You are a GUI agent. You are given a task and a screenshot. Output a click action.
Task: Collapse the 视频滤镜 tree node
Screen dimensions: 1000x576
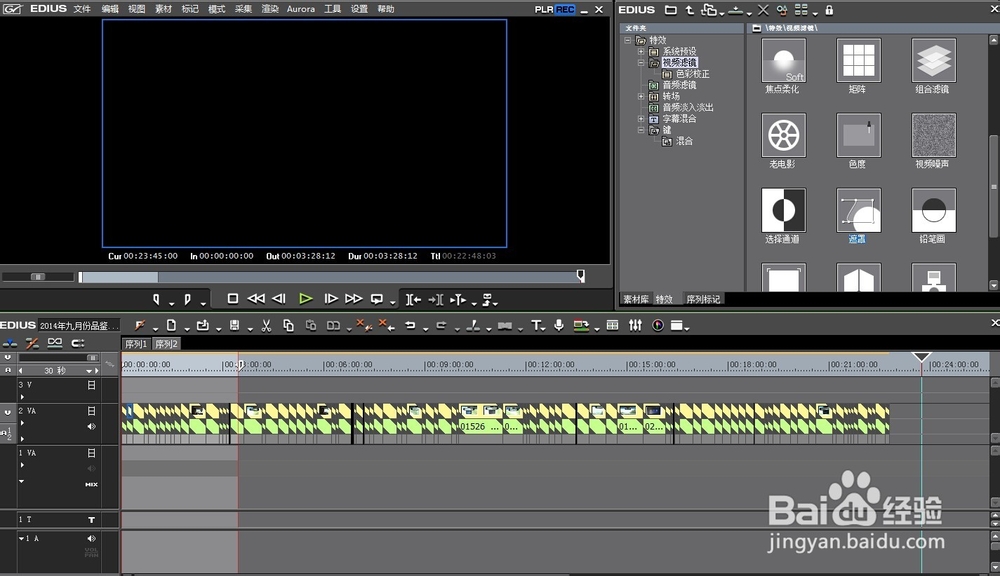641,63
